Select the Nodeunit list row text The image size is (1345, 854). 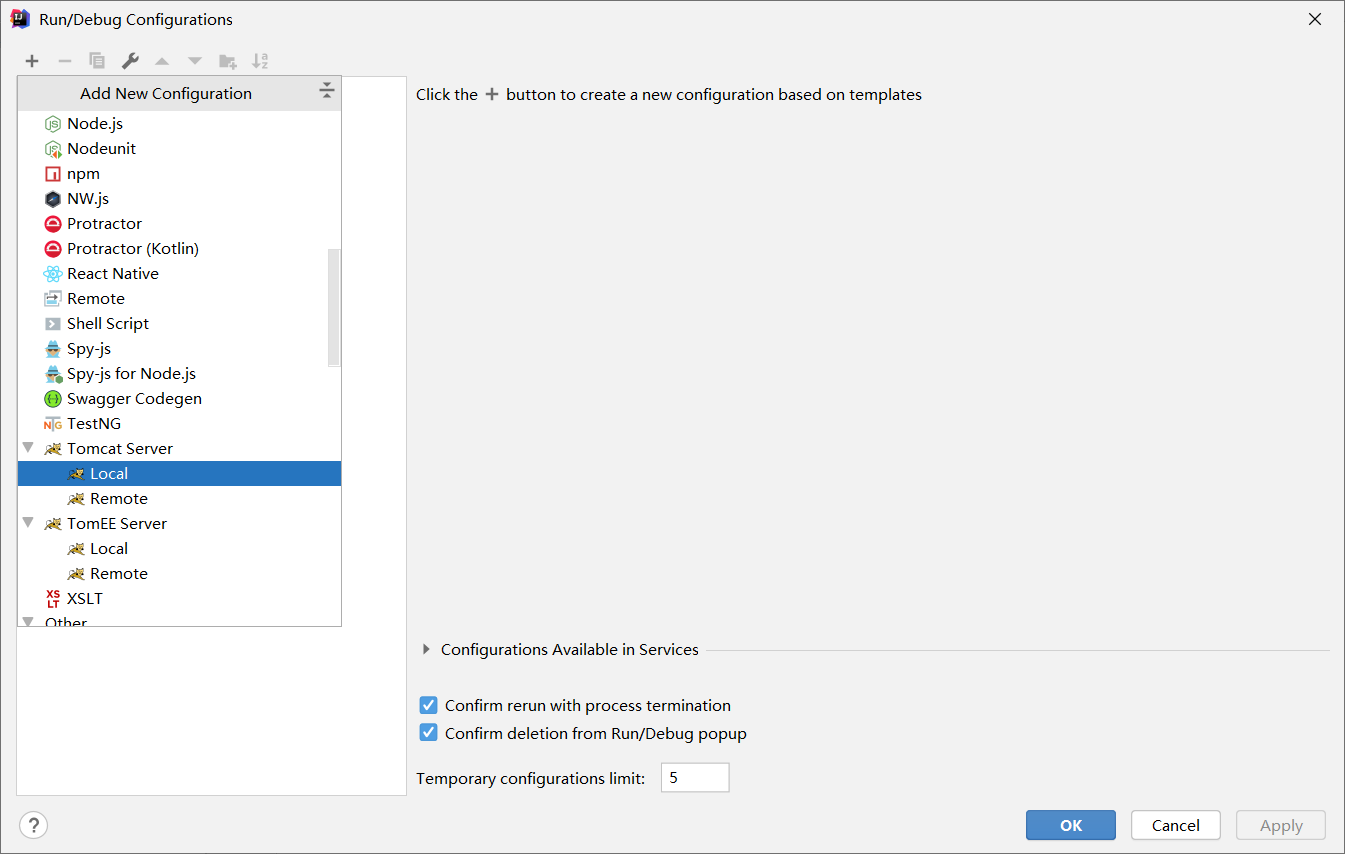click(101, 148)
